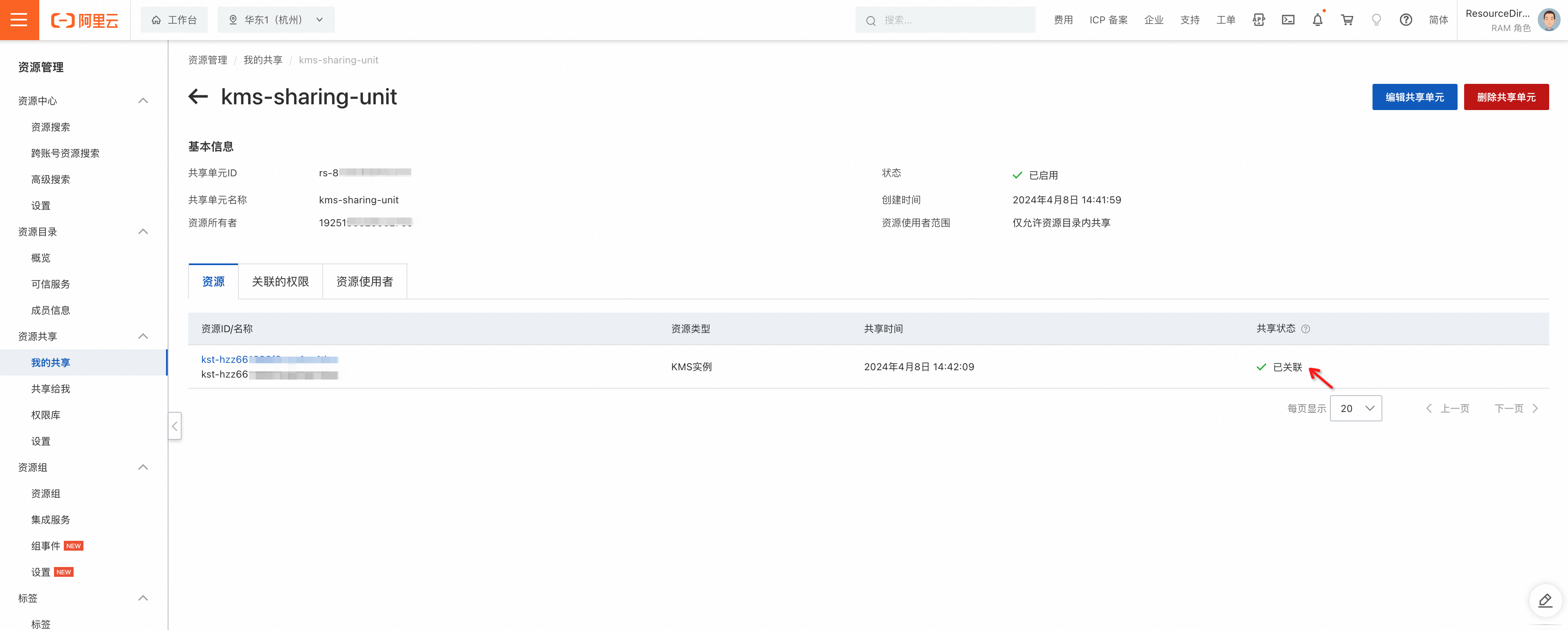Viewport: 1568px width, 630px height.
Task: Switch to the 资源使用者 tab
Action: click(365, 282)
